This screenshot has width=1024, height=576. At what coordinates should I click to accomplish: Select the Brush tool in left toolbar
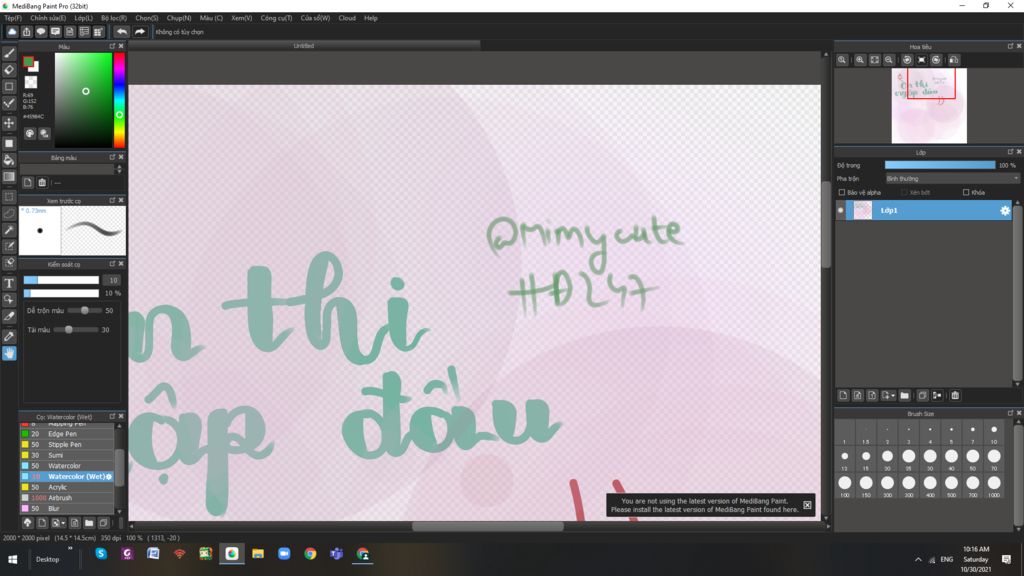click(9, 54)
